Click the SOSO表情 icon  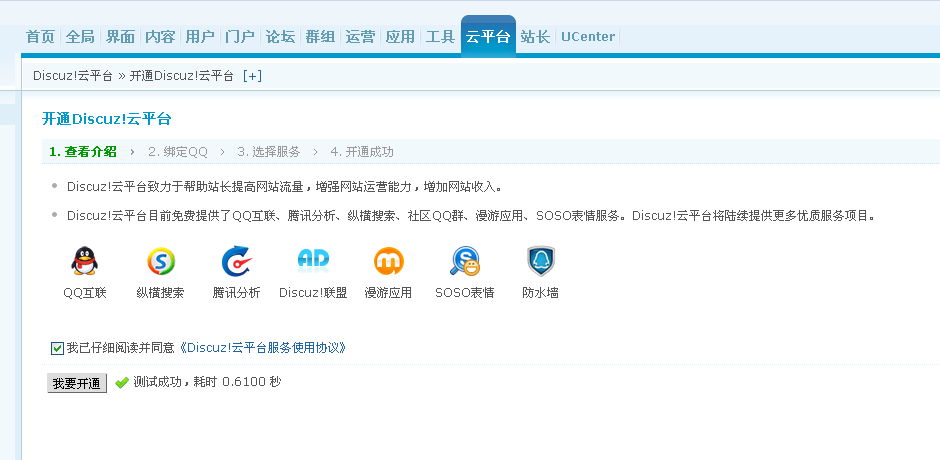[465, 261]
